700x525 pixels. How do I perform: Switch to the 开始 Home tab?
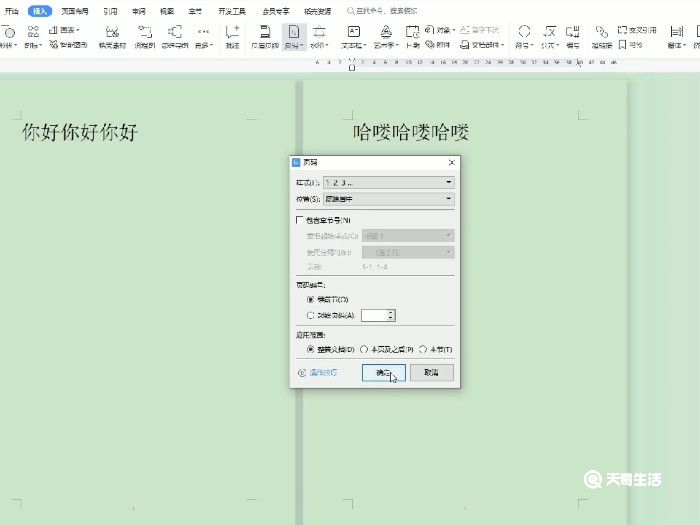point(12,11)
